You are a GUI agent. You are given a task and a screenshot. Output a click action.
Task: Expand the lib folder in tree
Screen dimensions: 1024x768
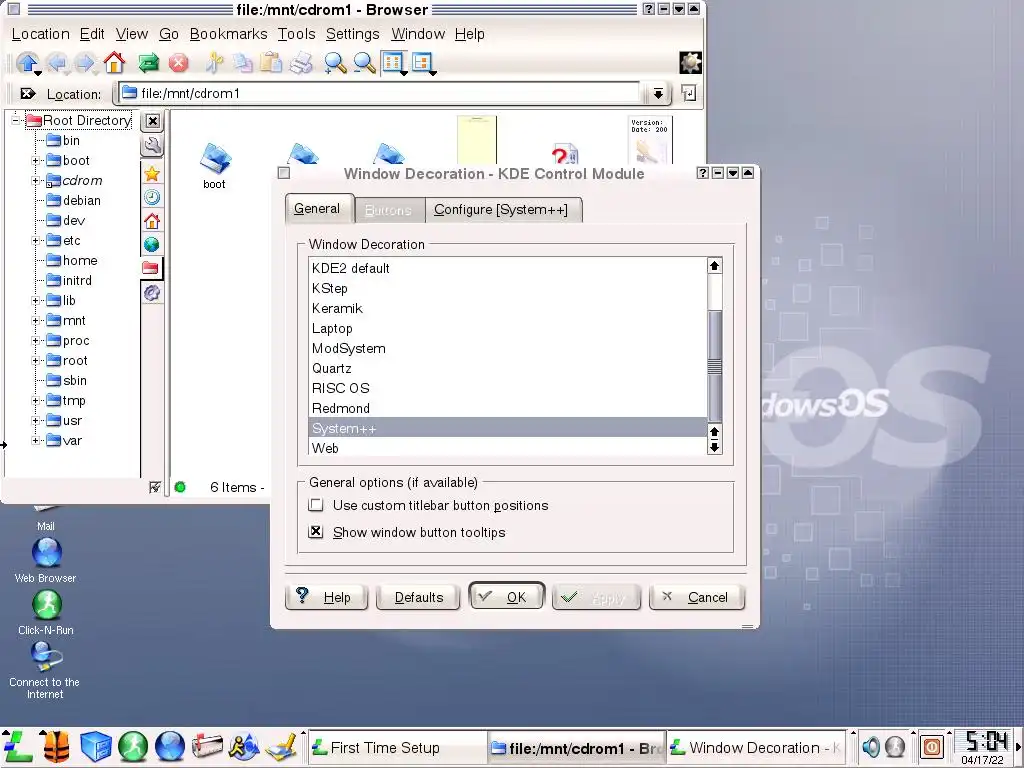[x=36, y=300]
